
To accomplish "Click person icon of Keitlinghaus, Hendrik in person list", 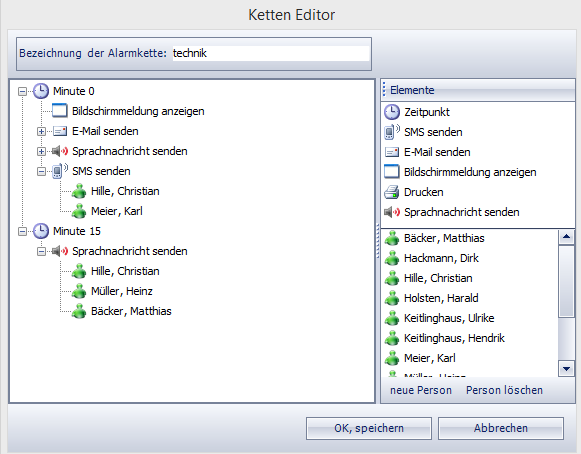I will coord(392,338).
